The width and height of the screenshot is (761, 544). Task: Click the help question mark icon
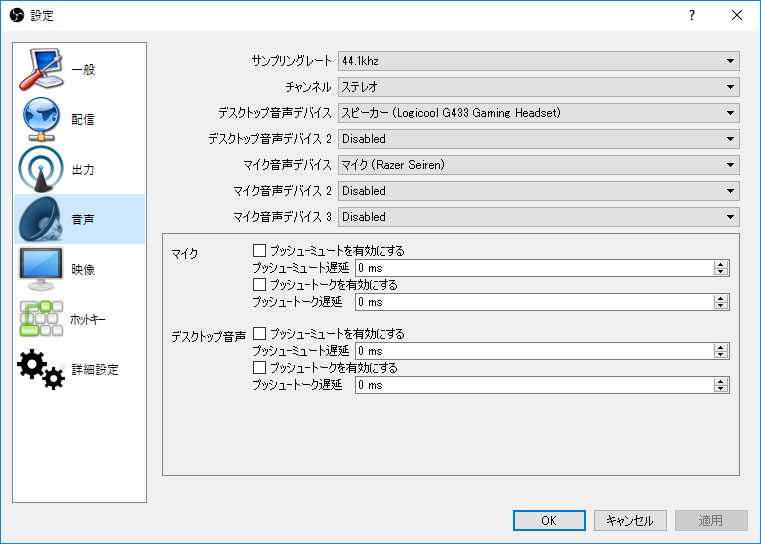click(691, 16)
